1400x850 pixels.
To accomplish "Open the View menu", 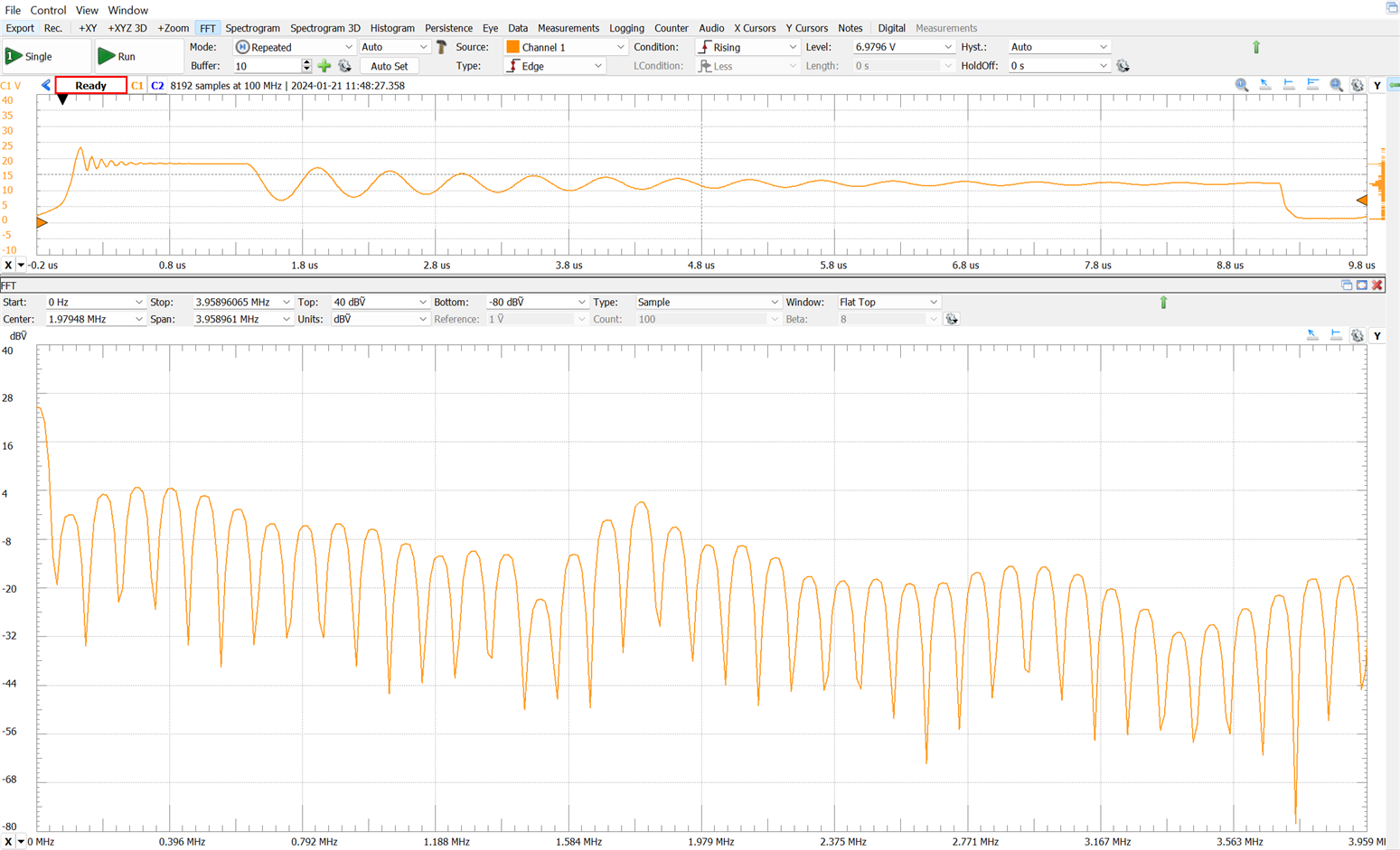I will [87, 10].
